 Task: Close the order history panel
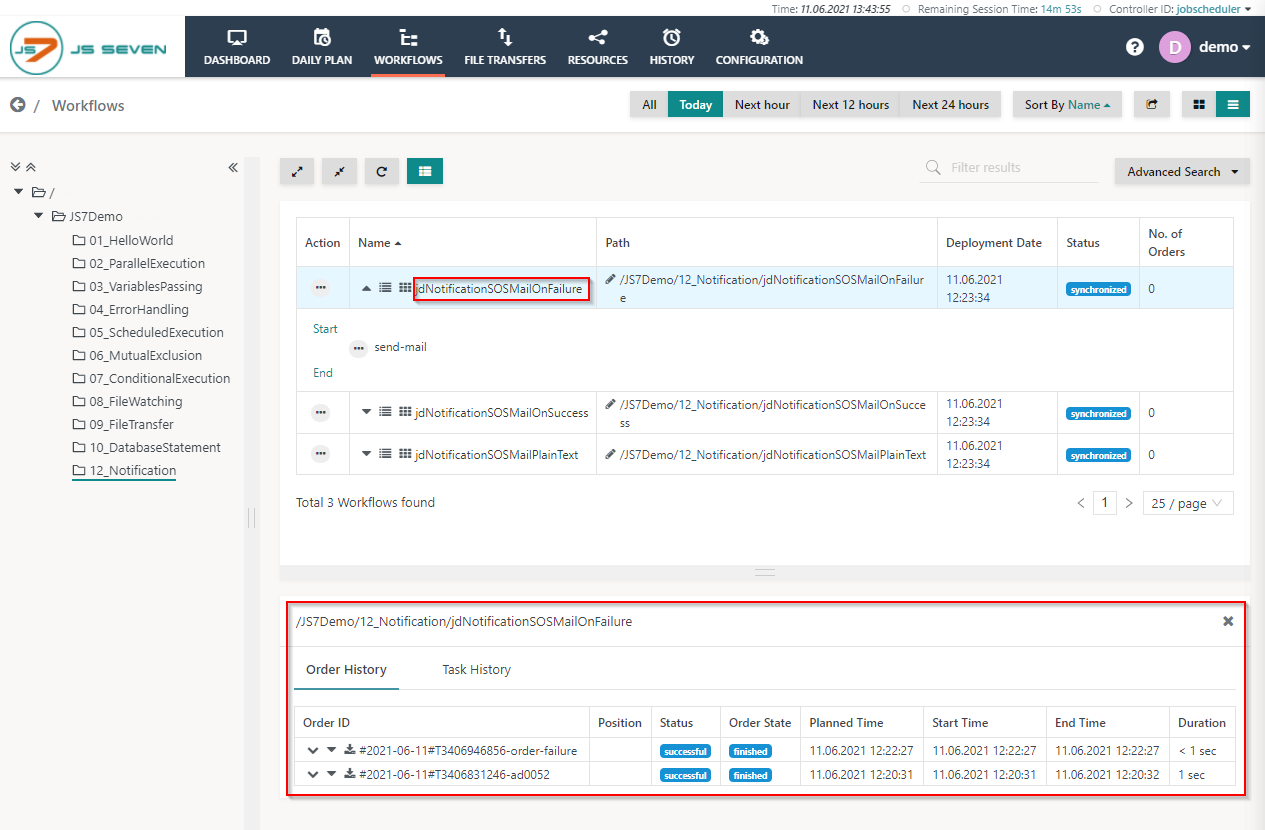click(x=1228, y=621)
